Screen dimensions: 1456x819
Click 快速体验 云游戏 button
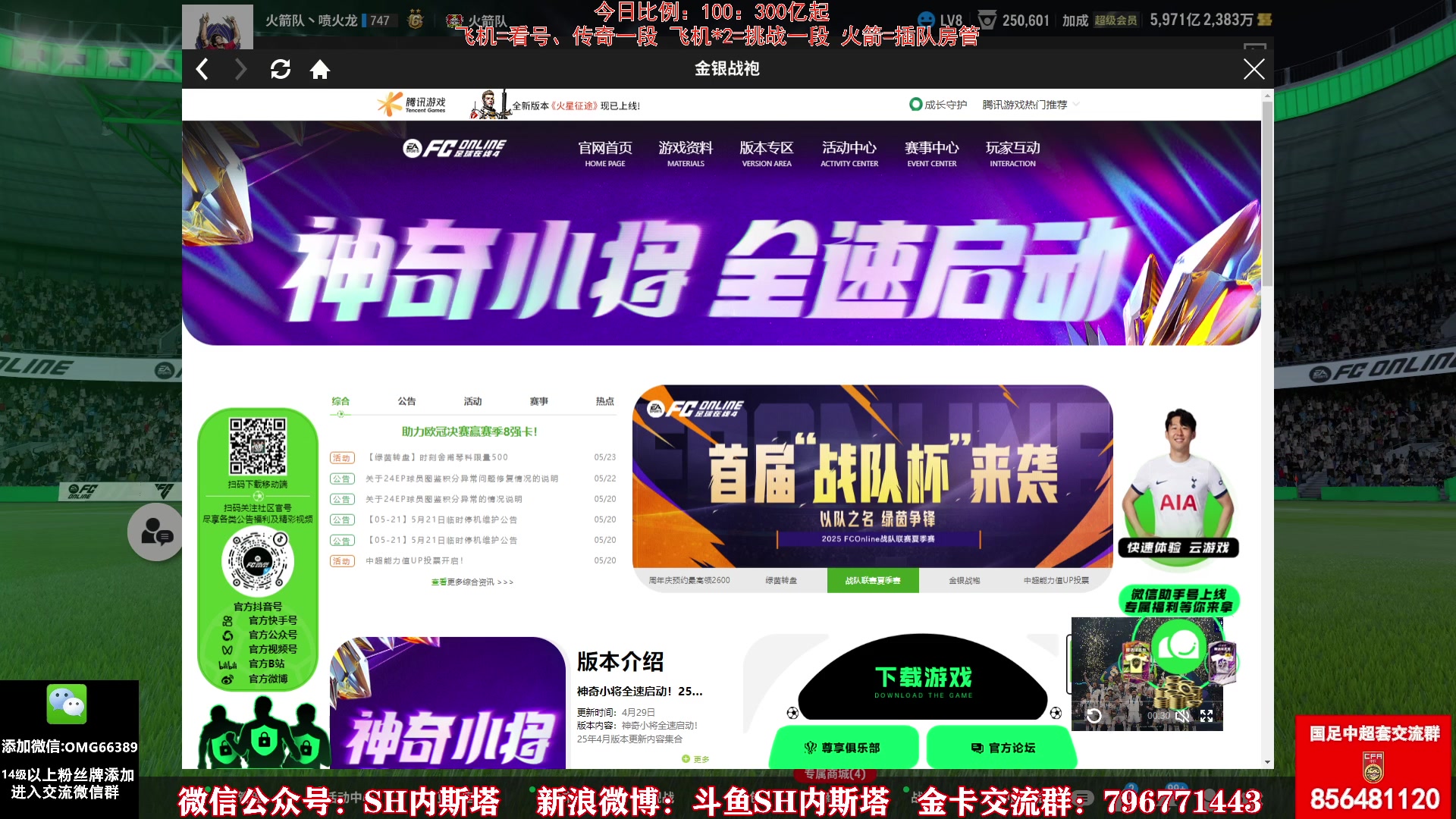[1178, 548]
